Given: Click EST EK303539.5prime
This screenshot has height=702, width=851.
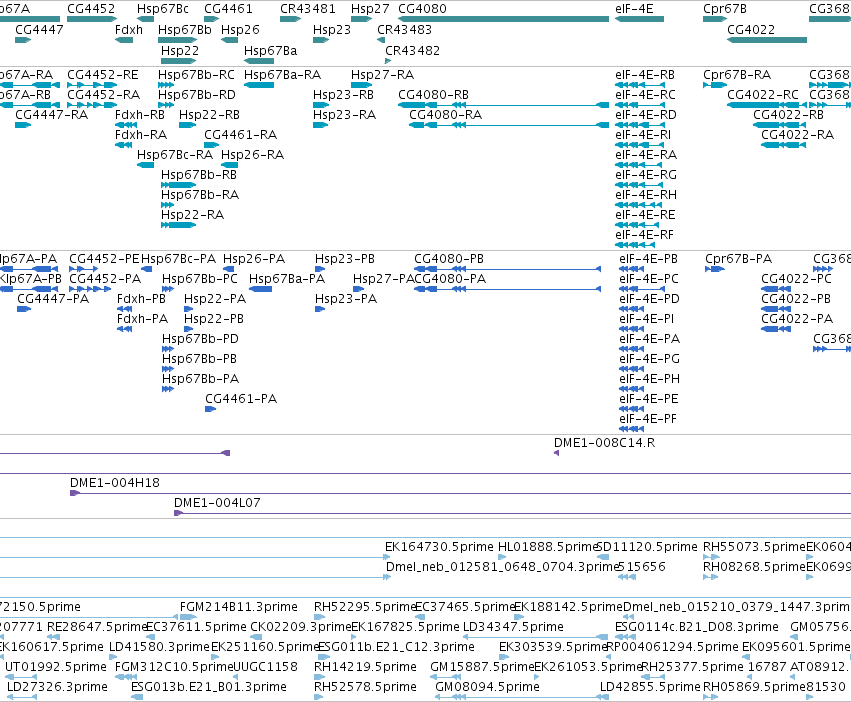Looking at the screenshot, I should (552, 647).
